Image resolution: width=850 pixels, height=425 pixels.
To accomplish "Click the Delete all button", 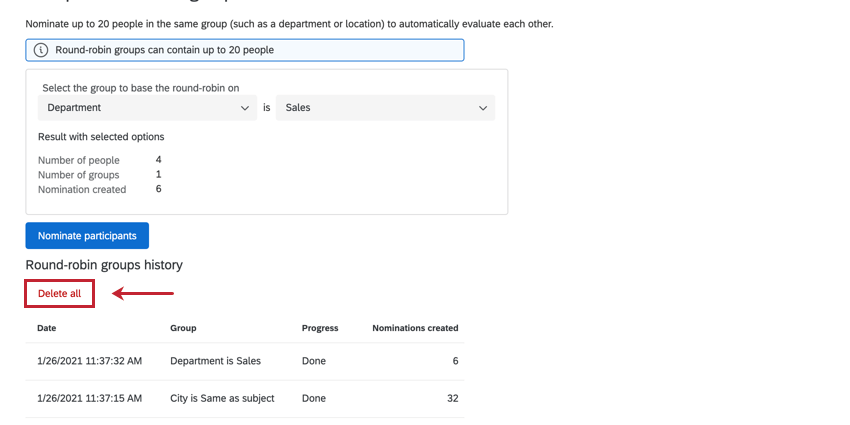I will [60, 293].
